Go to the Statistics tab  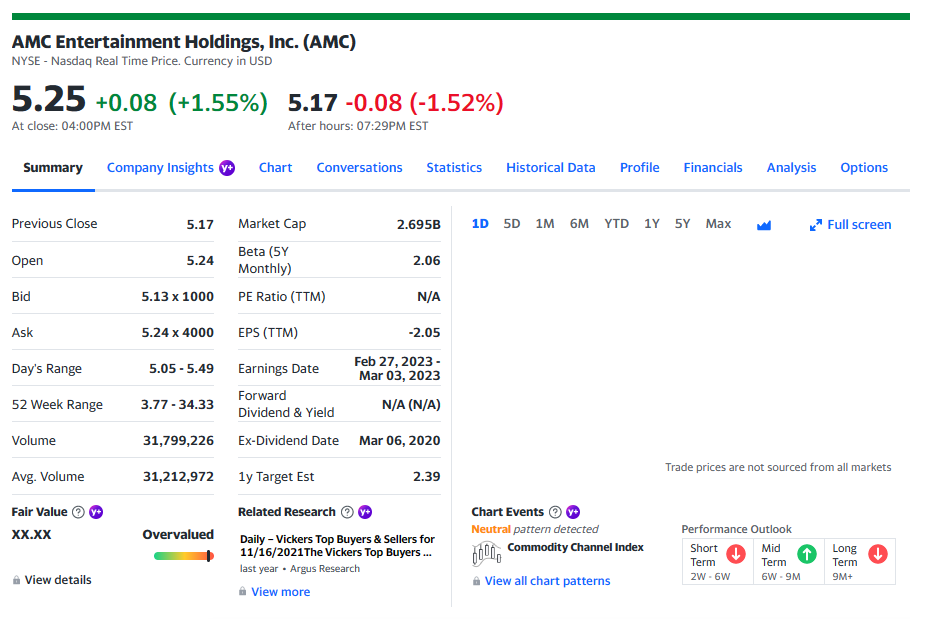454,168
